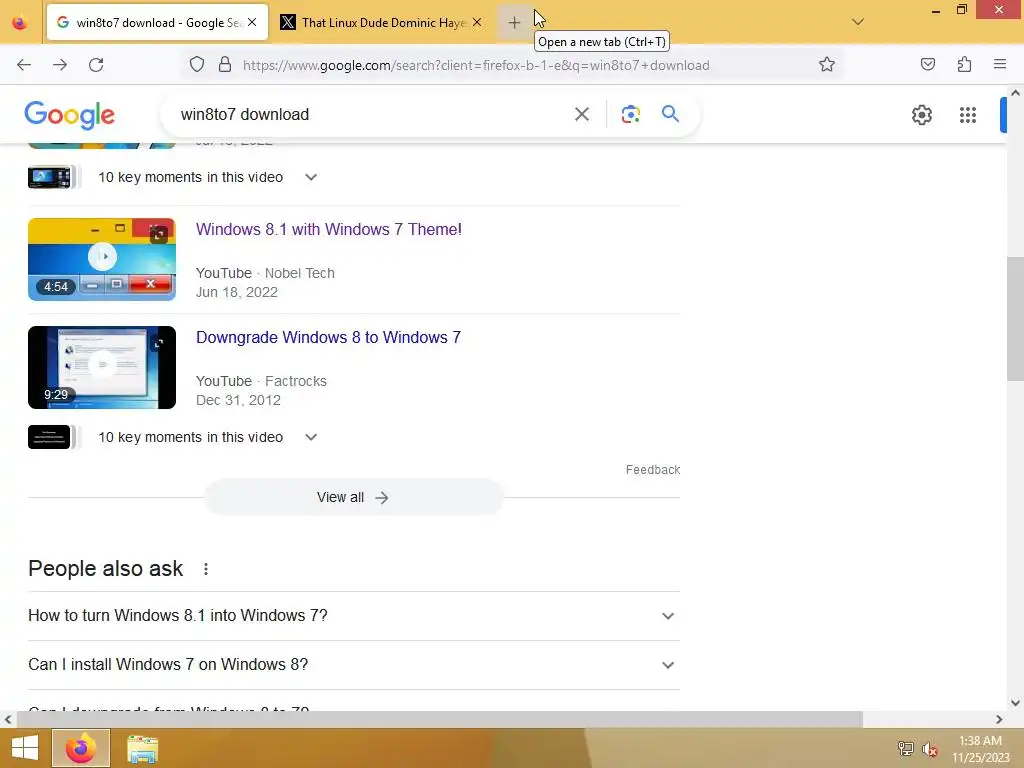1024x768 pixels.
Task: Close the win8to7 download Google tab
Action: pos(252,22)
